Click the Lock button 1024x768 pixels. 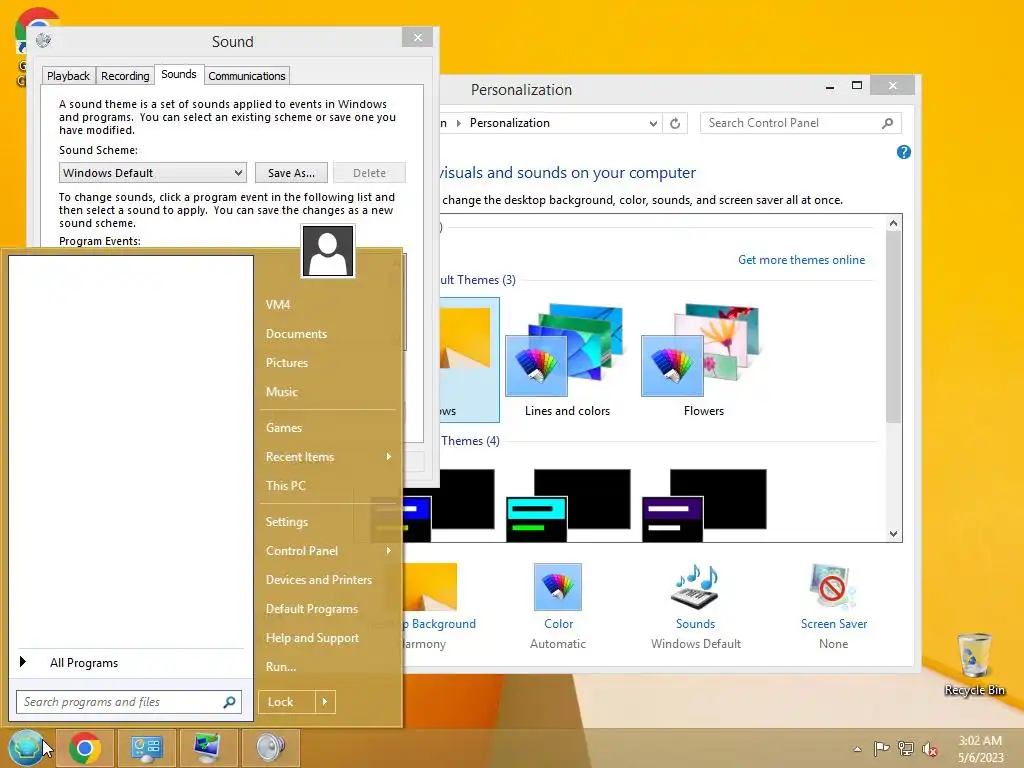[286, 702]
